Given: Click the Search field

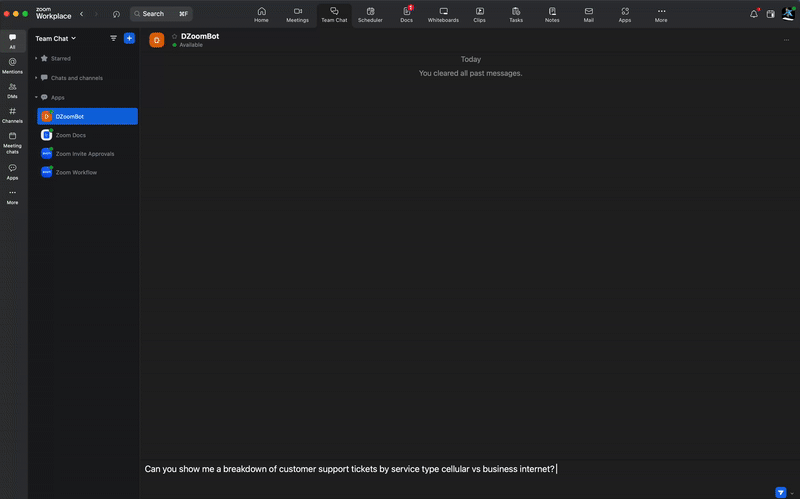Looking at the screenshot, I should [161, 14].
